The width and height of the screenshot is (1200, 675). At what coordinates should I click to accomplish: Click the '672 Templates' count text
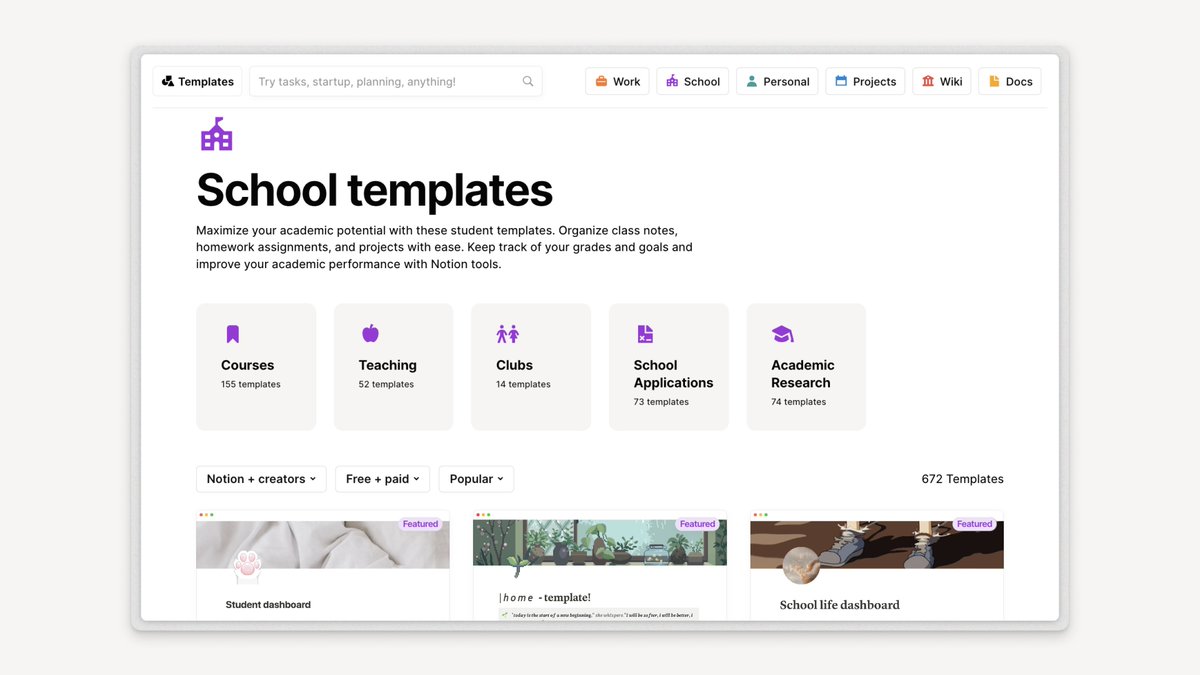[962, 479]
